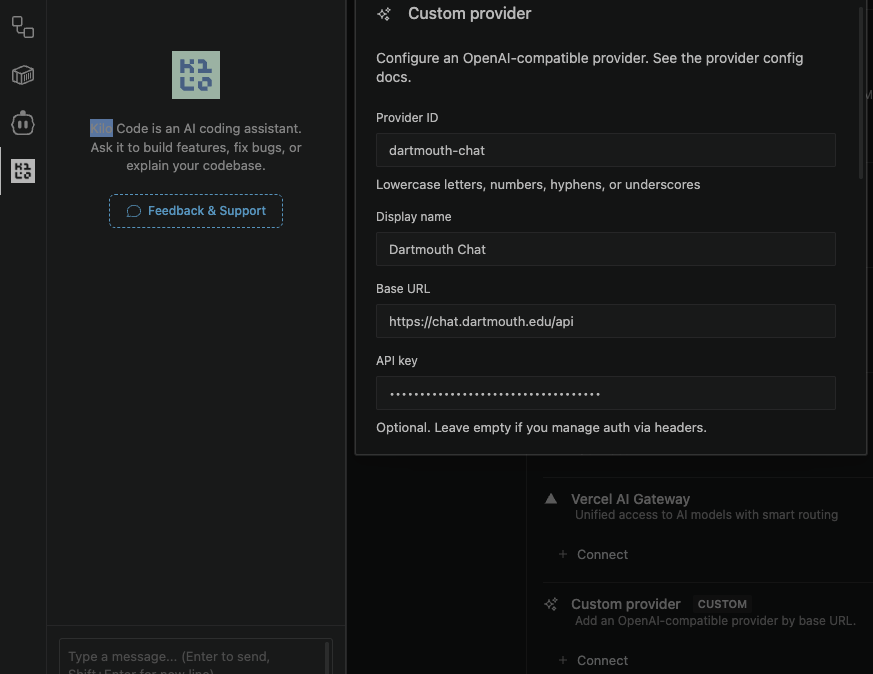Click plus icon next to Vercel Connect
Image resolution: width=873 pixels, height=674 pixels.
(563, 554)
